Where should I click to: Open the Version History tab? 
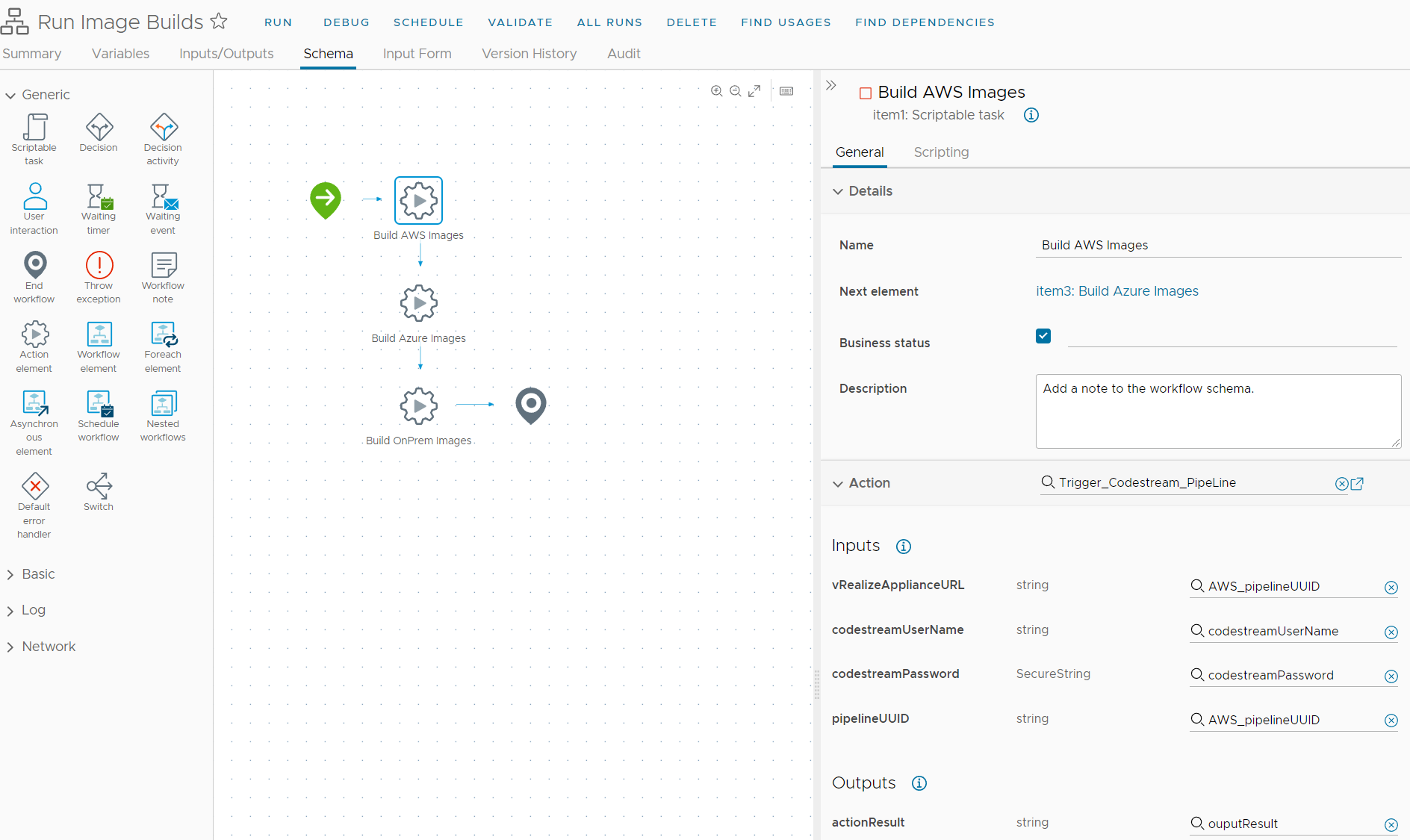point(529,54)
